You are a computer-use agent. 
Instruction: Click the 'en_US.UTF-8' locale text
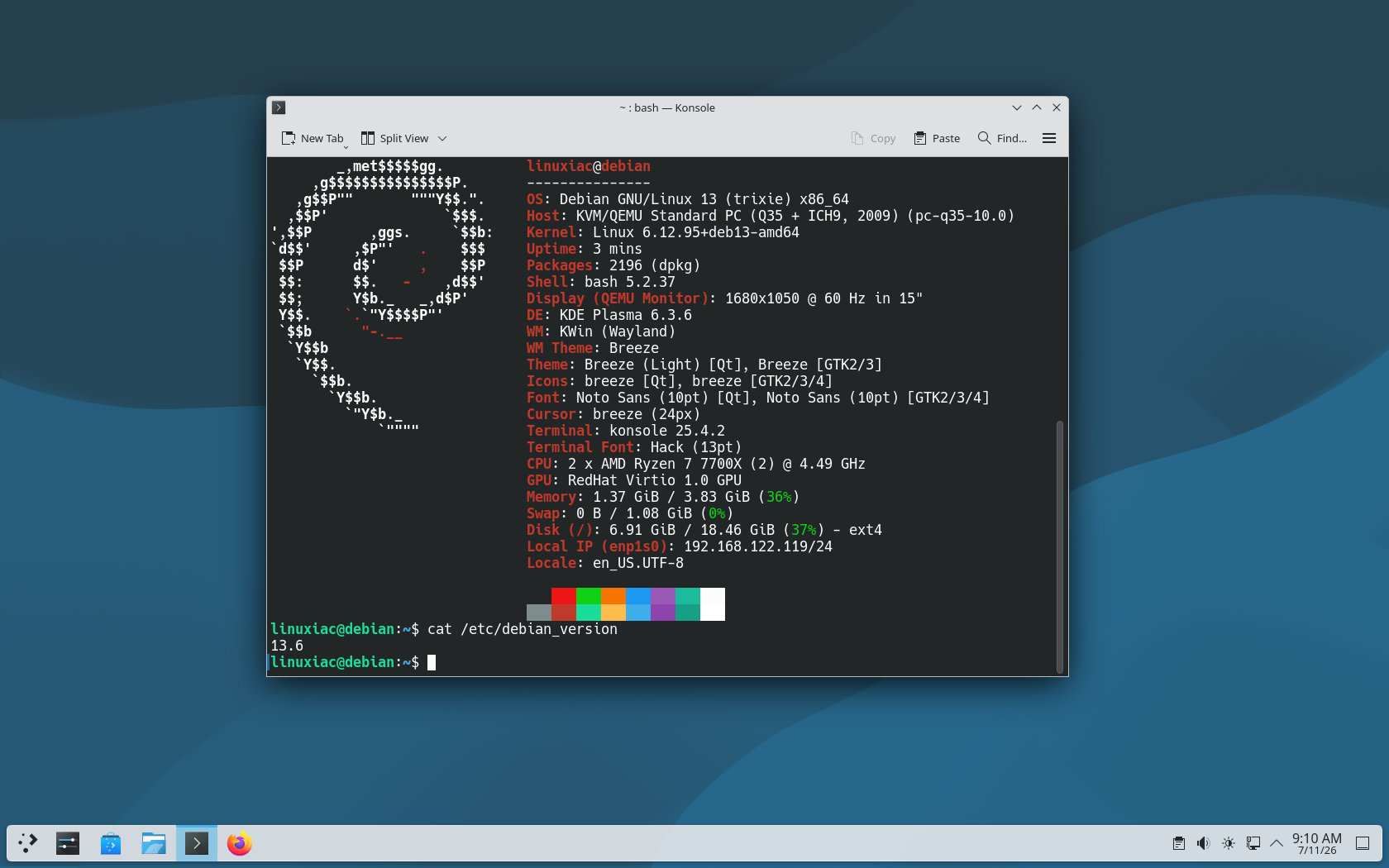pyautogui.click(x=637, y=563)
